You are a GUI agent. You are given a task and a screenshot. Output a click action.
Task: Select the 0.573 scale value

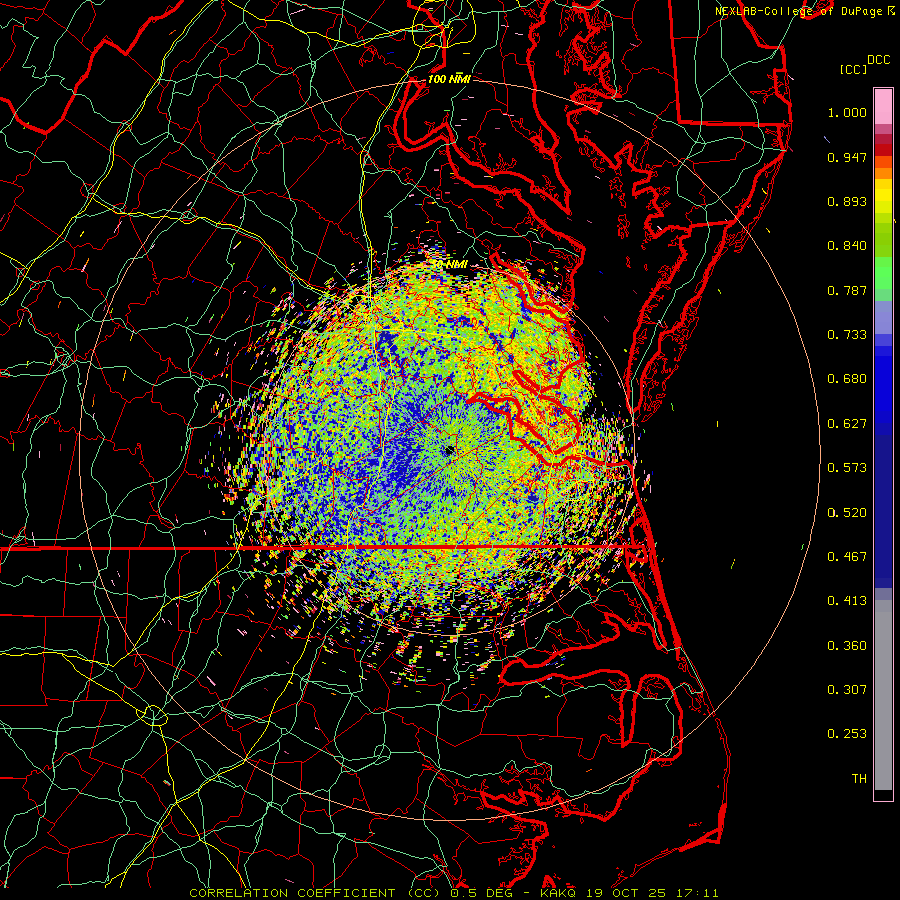pos(847,468)
